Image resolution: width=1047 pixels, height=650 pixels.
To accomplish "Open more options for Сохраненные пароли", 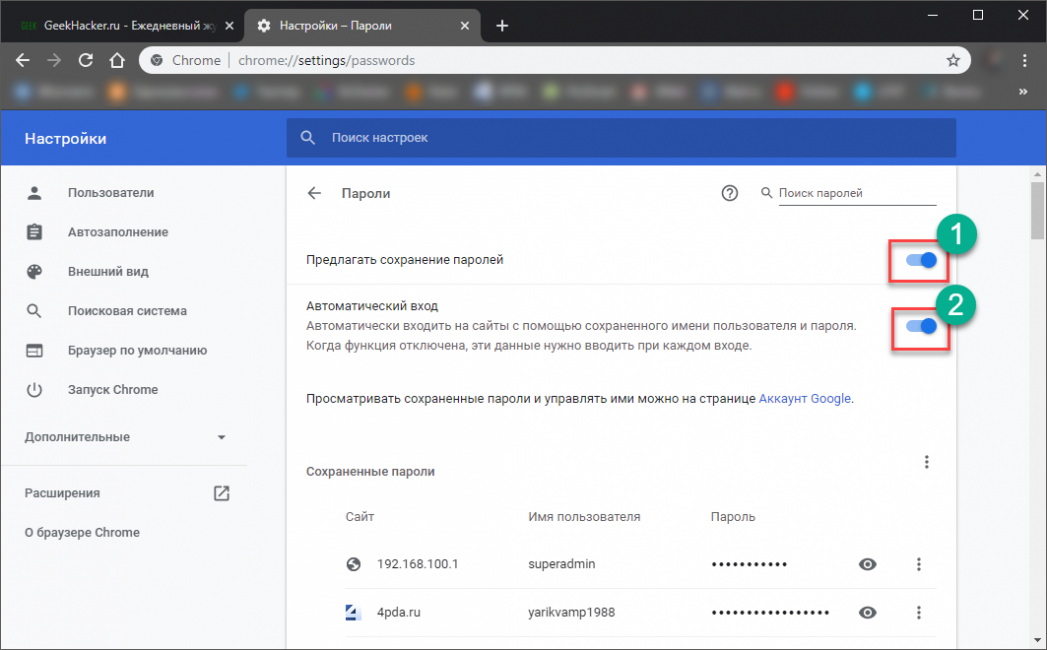I will point(926,461).
